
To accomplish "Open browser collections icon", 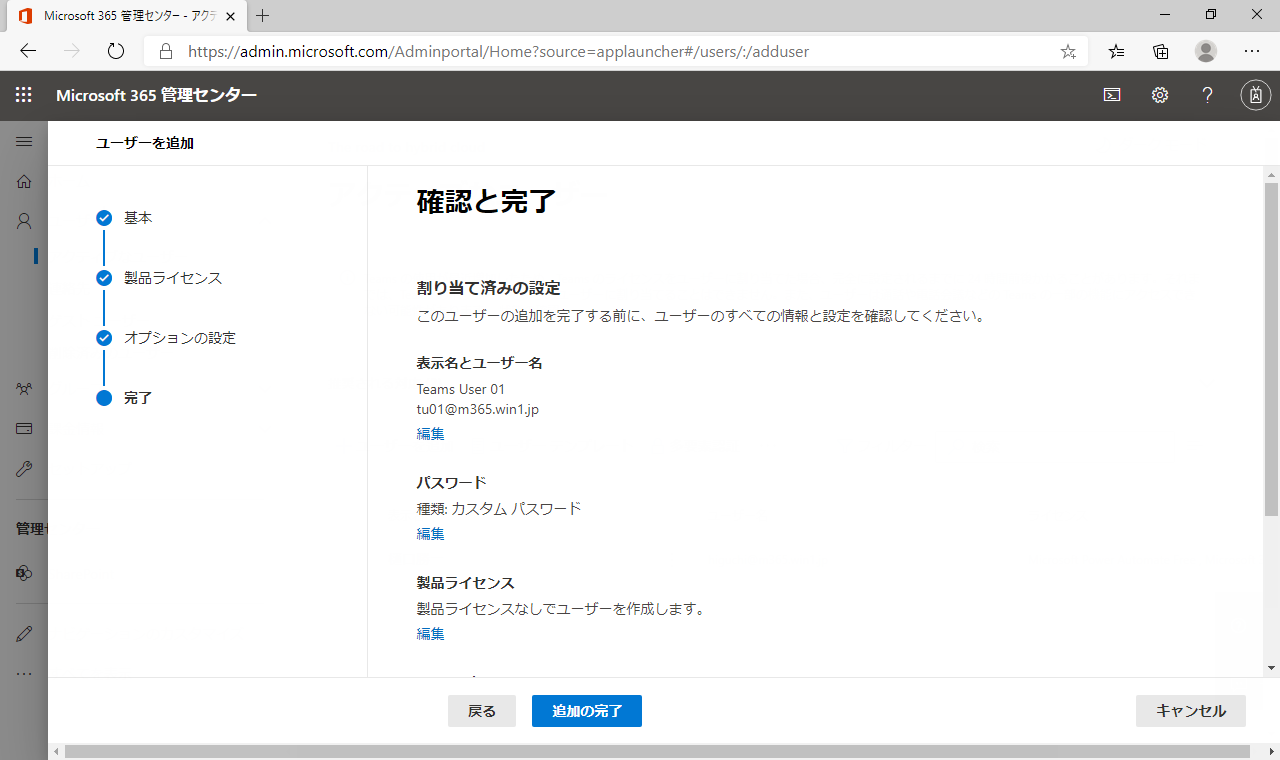I will [1161, 51].
